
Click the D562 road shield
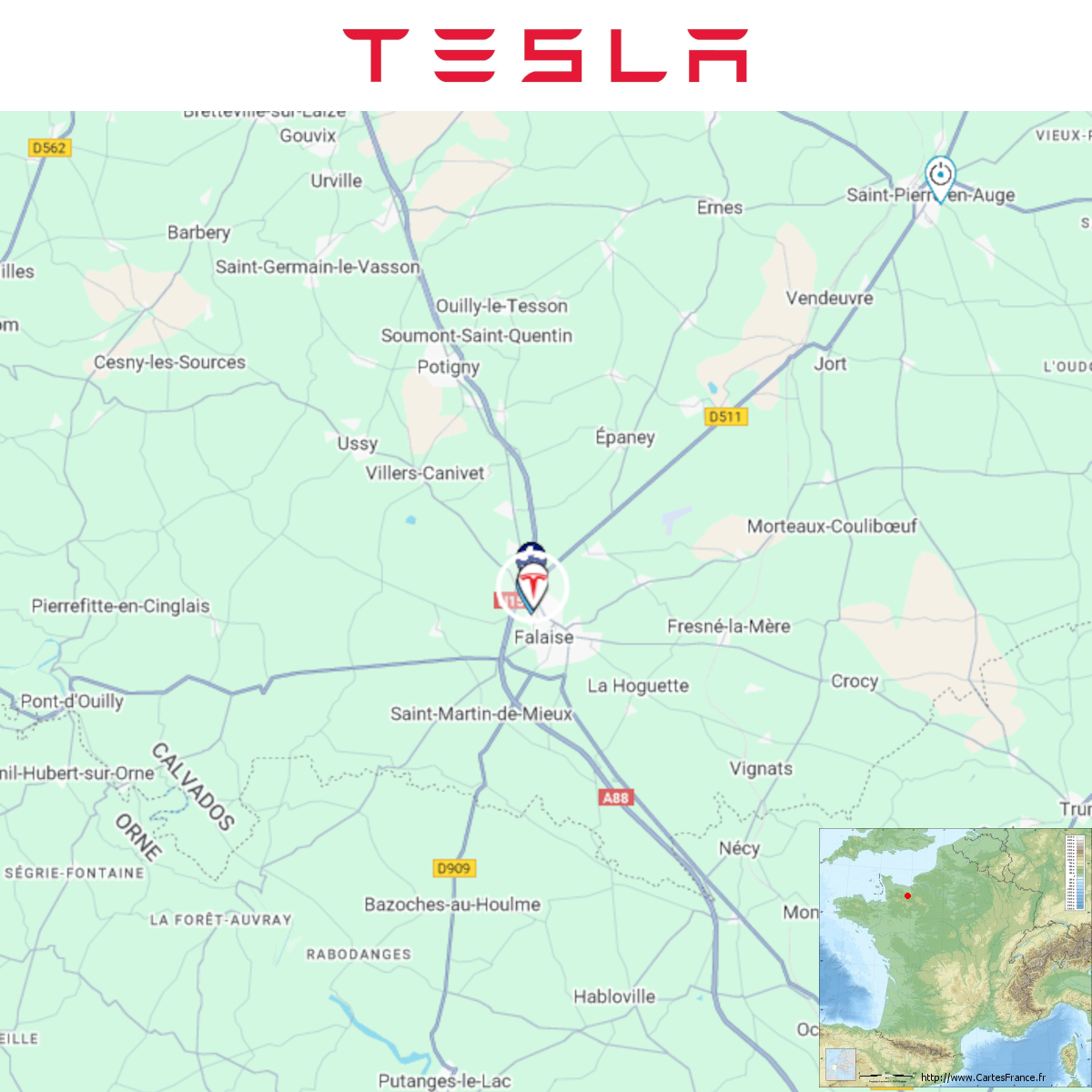pos(49,147)
